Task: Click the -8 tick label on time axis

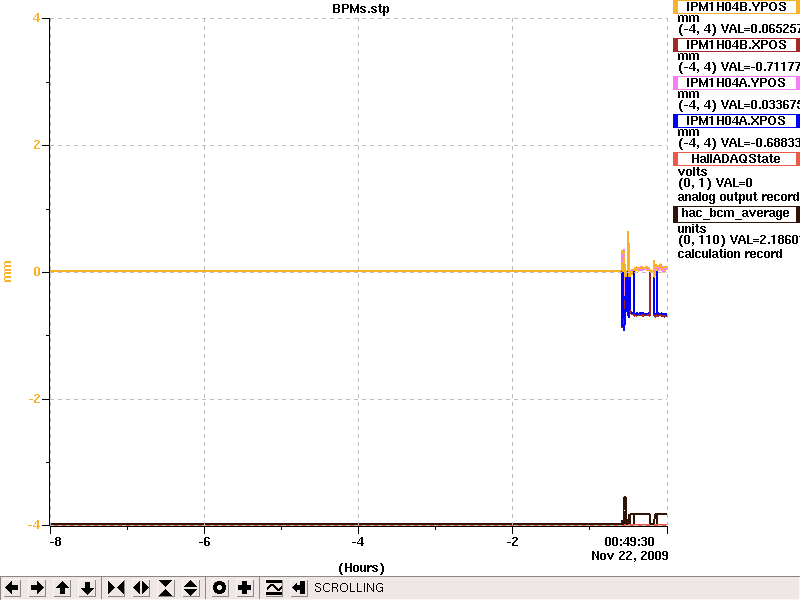Action: (55, 542)
